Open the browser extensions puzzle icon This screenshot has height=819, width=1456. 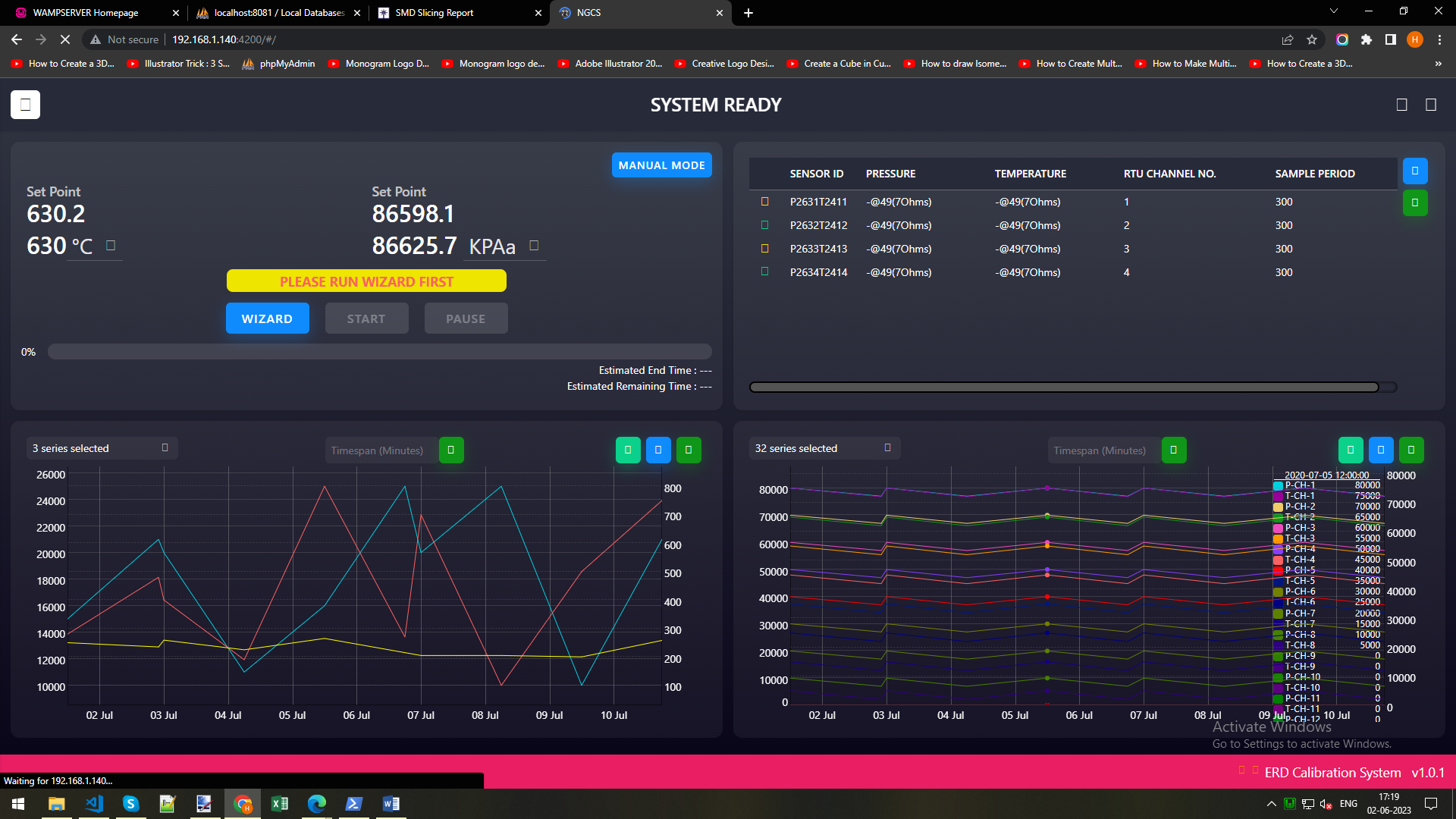pos(1367,39)
